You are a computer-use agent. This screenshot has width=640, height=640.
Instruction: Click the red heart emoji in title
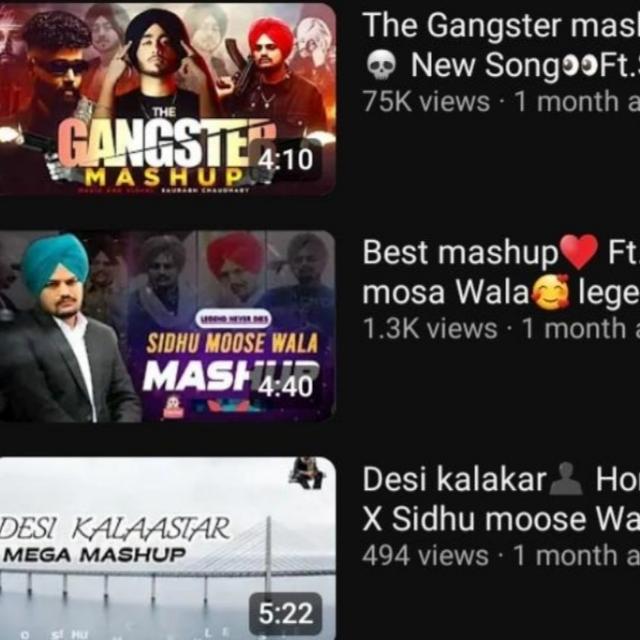579,252
